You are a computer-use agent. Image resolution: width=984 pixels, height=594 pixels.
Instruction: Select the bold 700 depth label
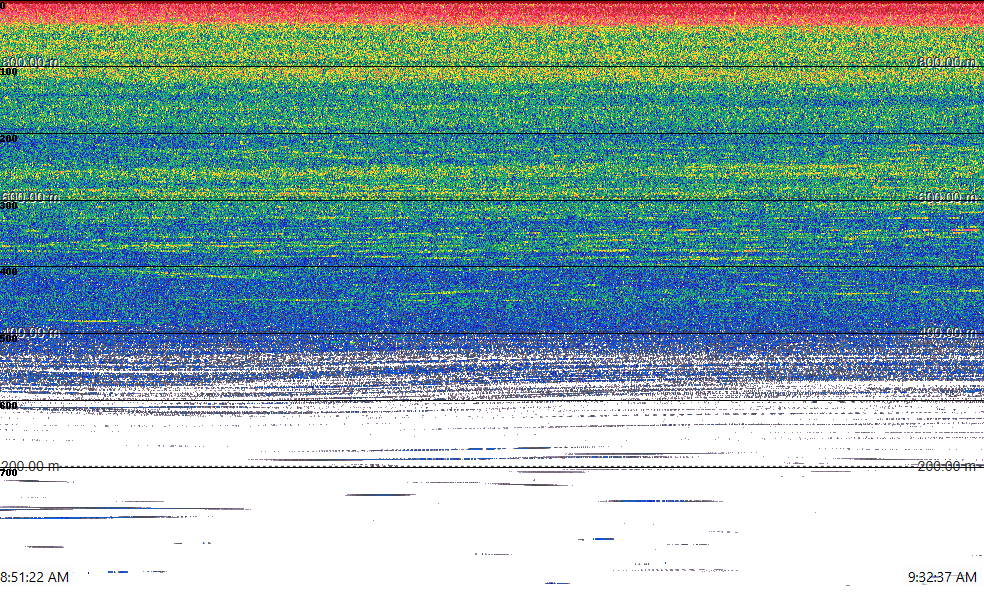9,473
